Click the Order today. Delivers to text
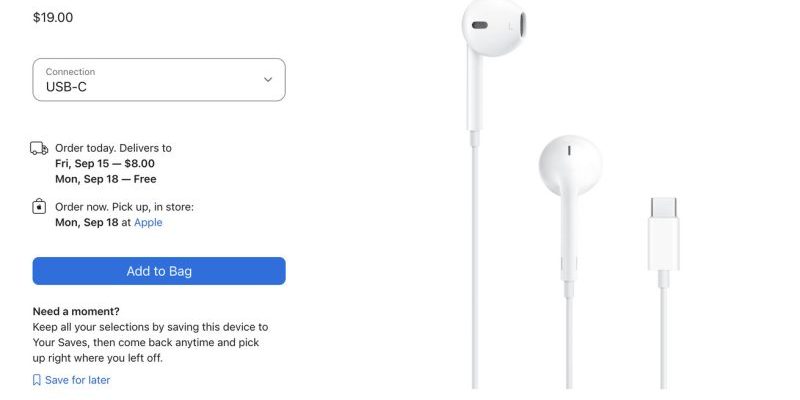The width and height of the screenshot is (800, 400). point(113,148)
